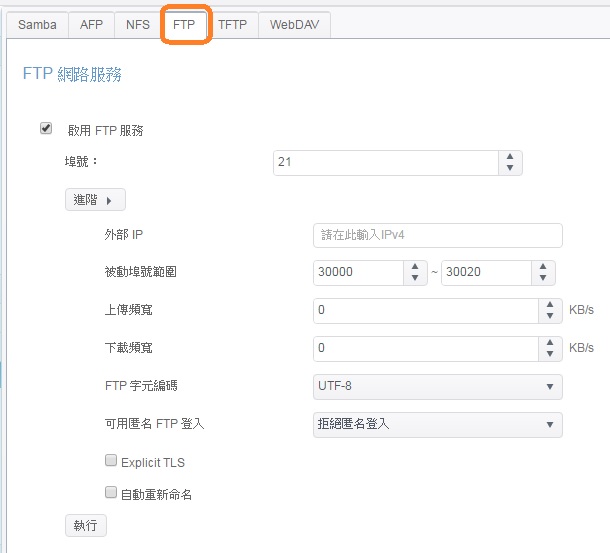Go to the TFTP tab
The image size is (610, 553).
click(233, 25)
